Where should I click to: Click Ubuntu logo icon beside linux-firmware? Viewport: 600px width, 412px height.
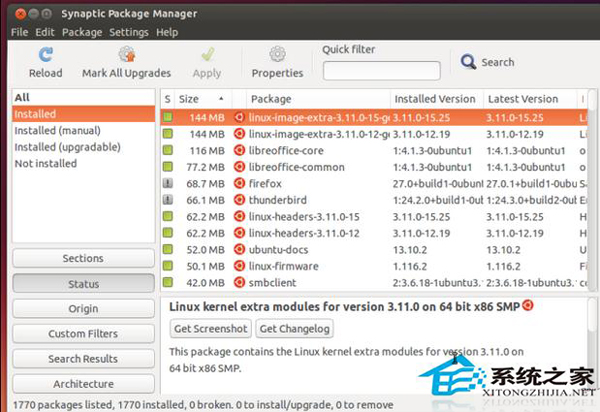click(x=239, y=266)
